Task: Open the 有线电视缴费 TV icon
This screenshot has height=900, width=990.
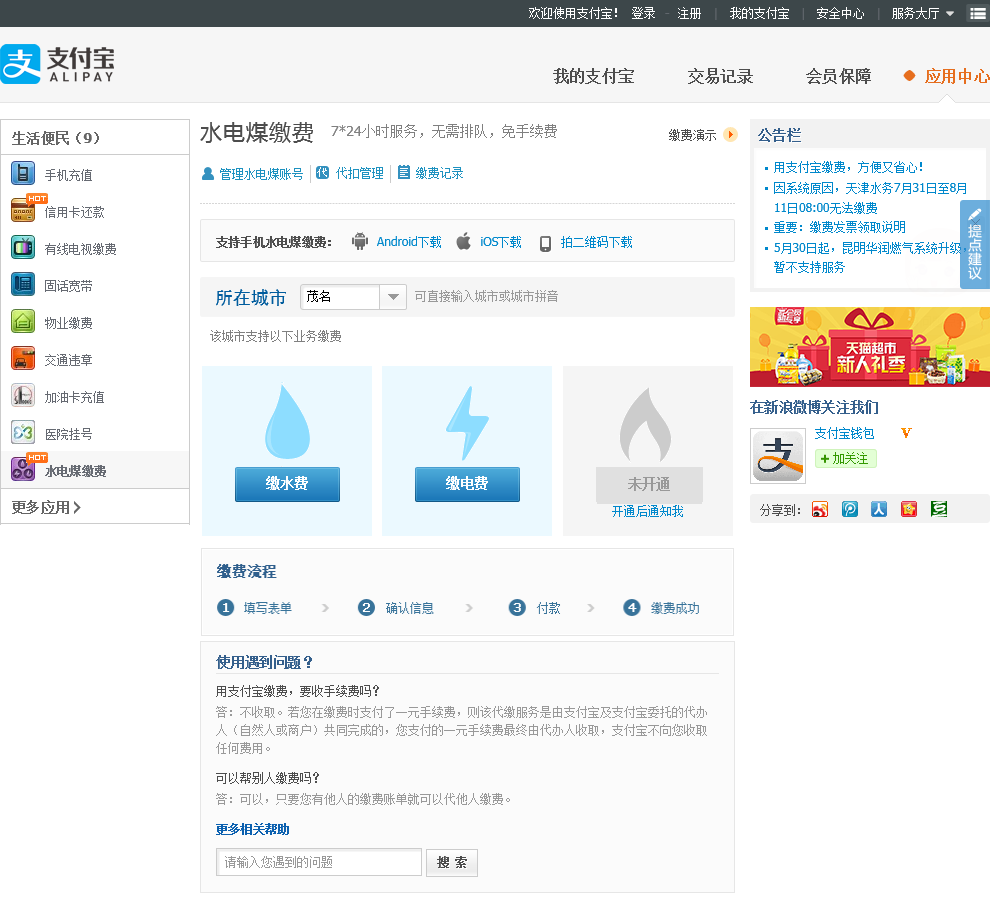Action: coord(23,247)
